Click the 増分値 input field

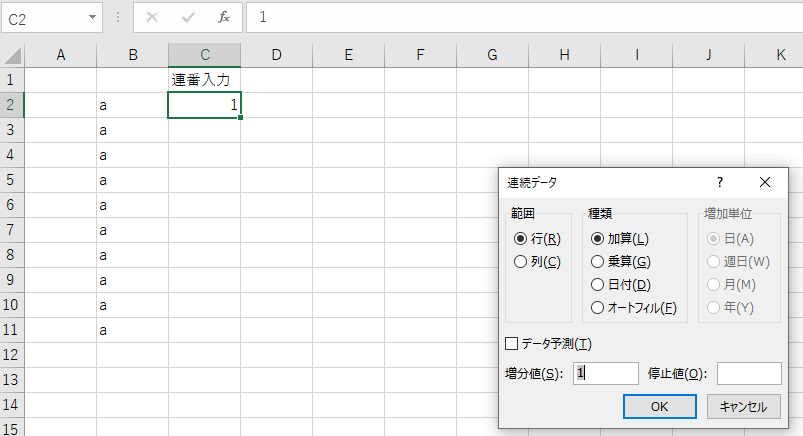point(606,373)
